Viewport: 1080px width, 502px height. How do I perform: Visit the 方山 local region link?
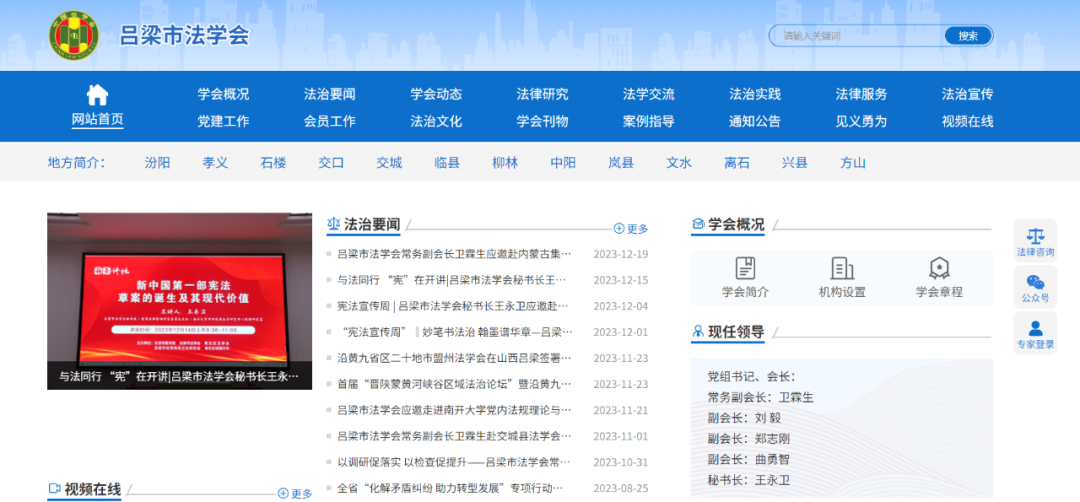(x=853, y=163)
